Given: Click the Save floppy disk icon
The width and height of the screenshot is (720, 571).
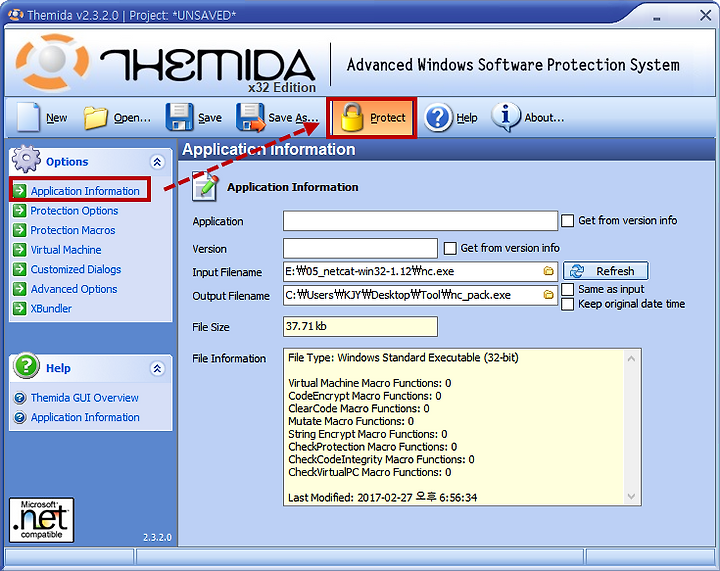Looking at the screenshot, I should (x=179, y=118).
